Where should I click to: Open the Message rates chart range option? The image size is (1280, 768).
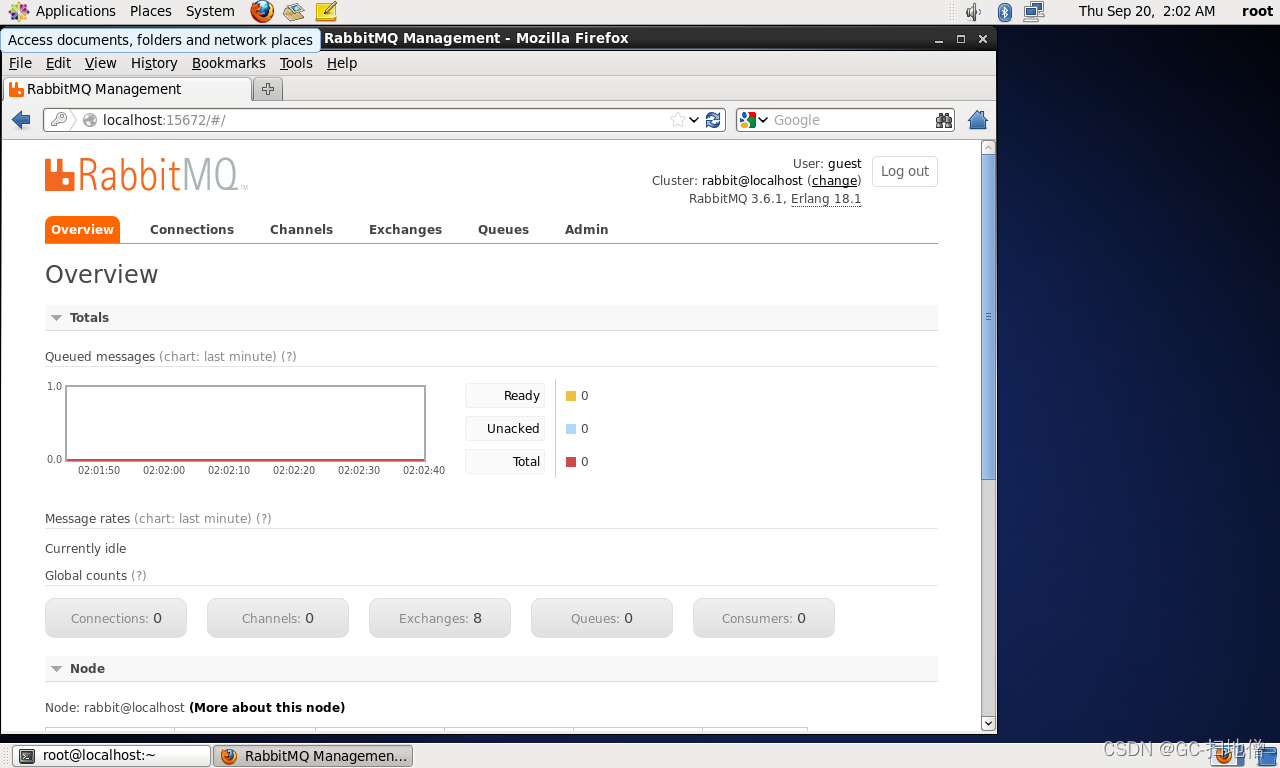click(193, 519)
